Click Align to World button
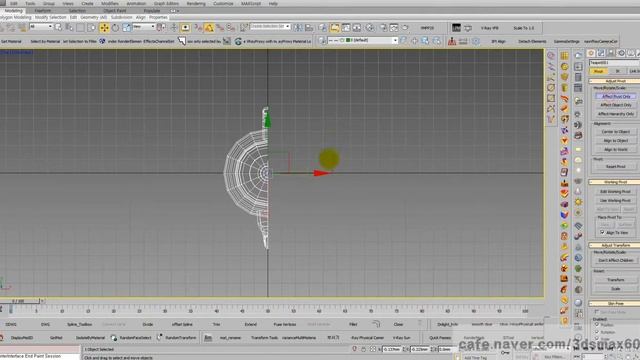 click(616, 149)
